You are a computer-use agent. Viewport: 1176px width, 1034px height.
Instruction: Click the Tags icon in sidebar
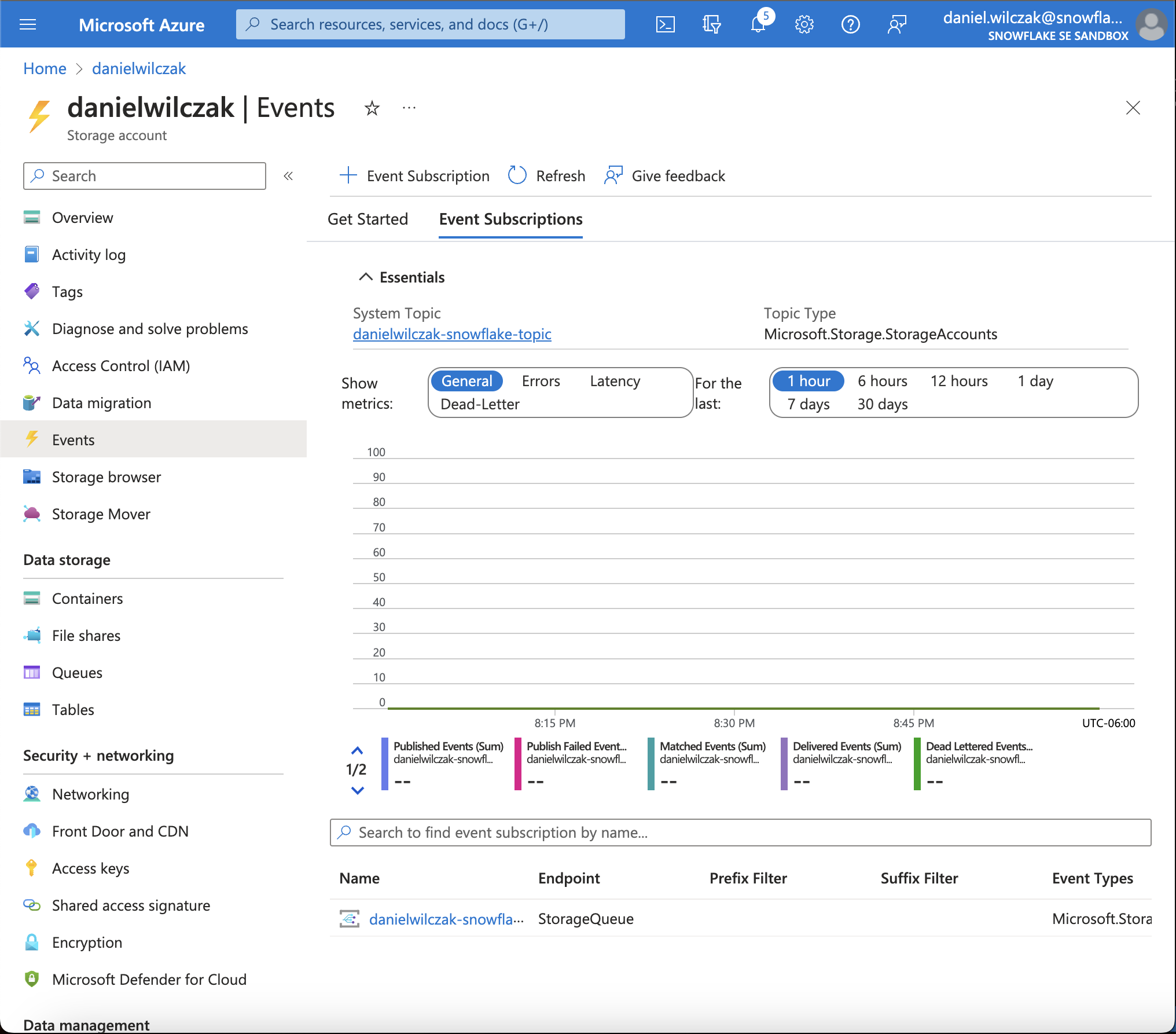point(32,291)
